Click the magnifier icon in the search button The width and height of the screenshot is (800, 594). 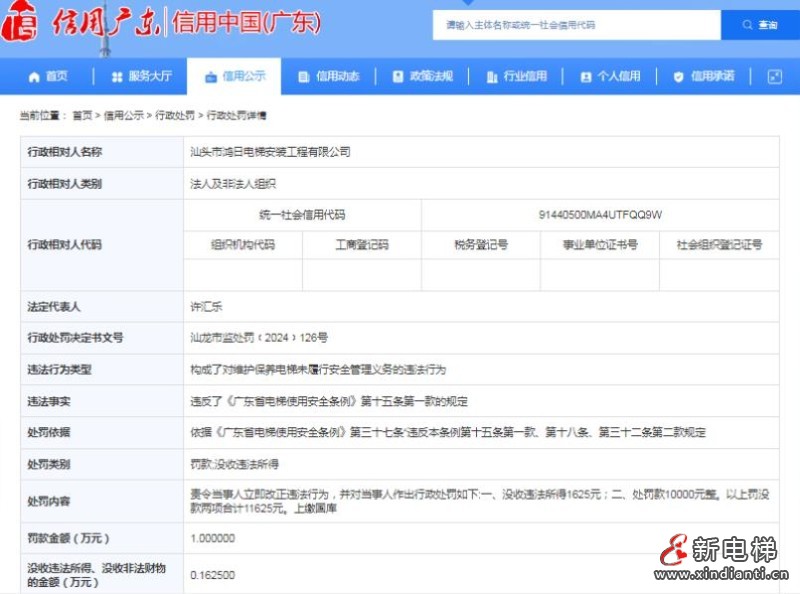click(x=748, y=26)
